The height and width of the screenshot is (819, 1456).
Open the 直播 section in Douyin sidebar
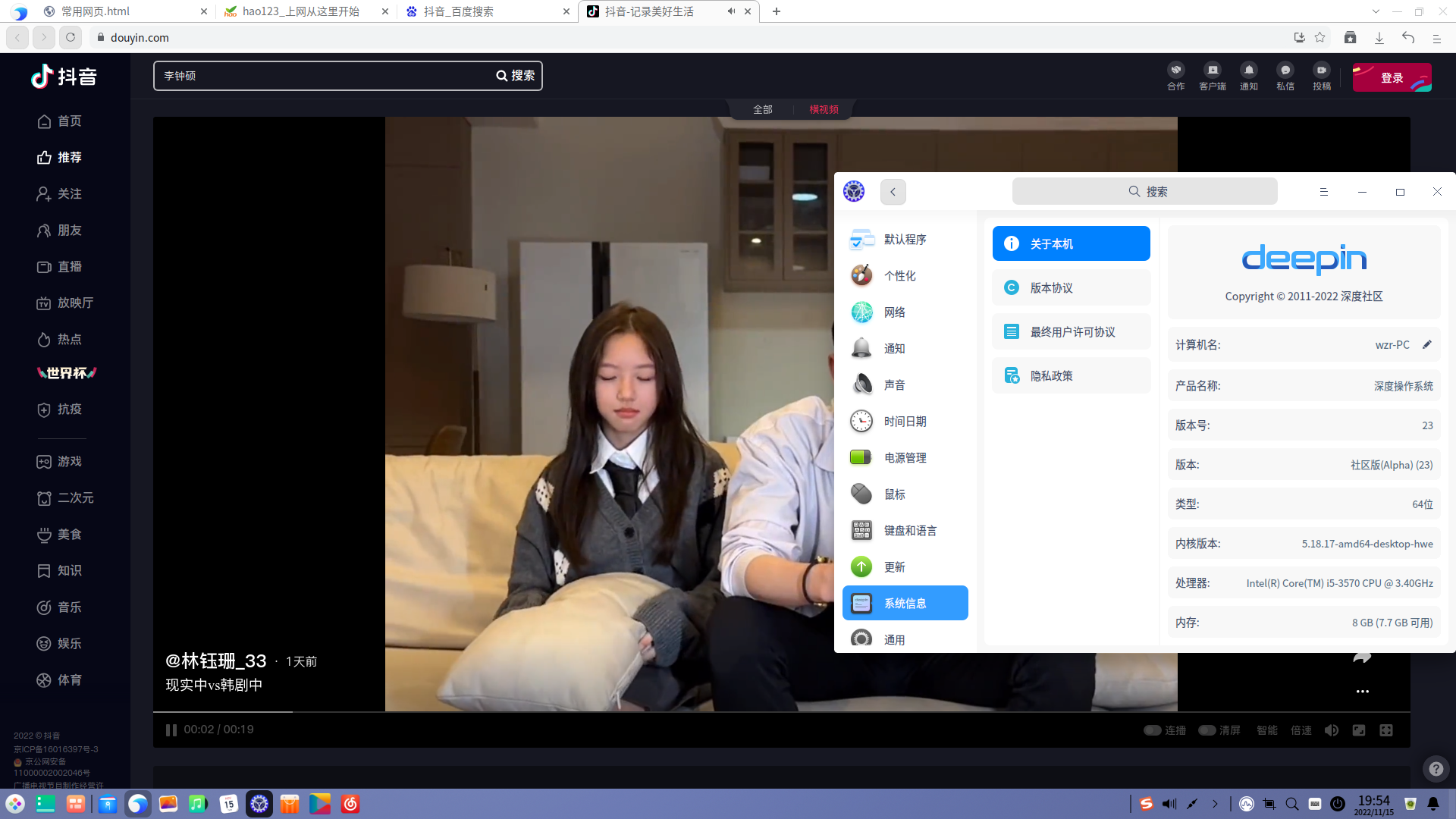(x=69, y=266)
